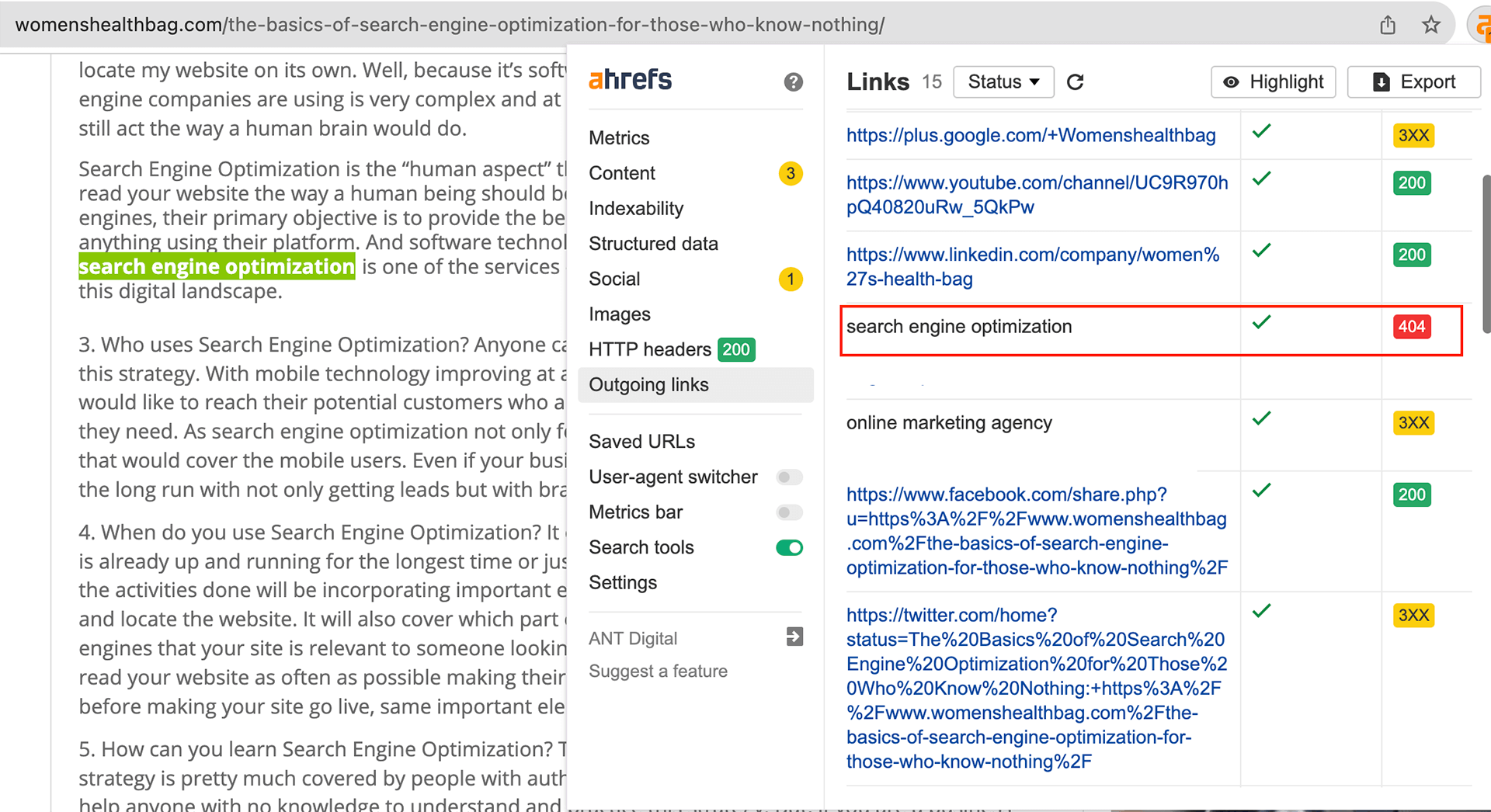
Task: Click the Content issues count badge 3
Action: (791, 173)
